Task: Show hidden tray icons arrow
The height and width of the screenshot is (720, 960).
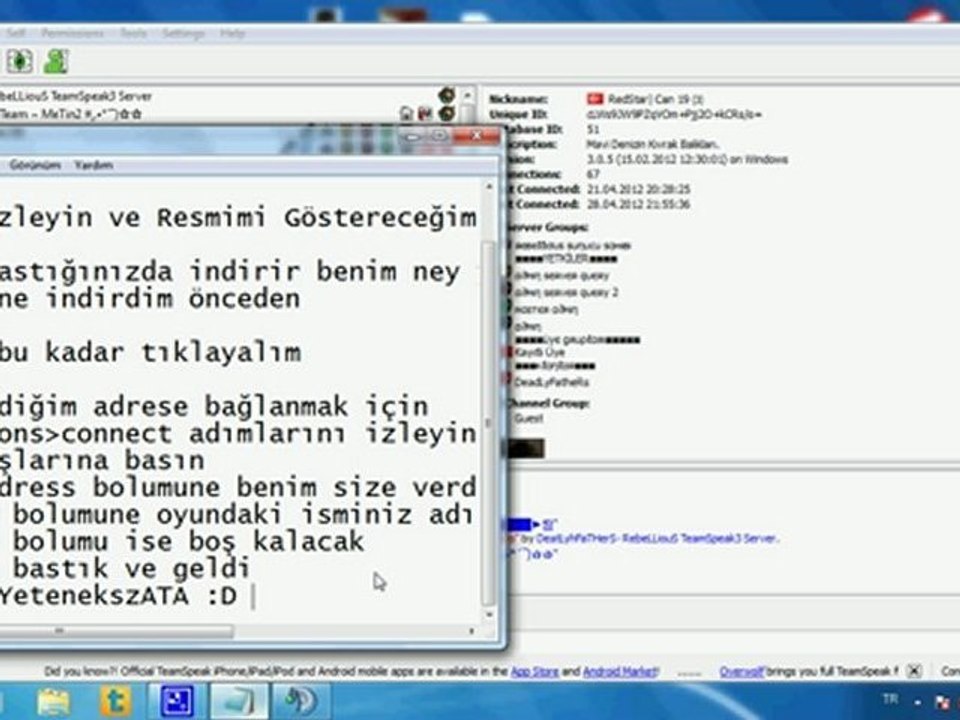Action: (x=918, y=702)
